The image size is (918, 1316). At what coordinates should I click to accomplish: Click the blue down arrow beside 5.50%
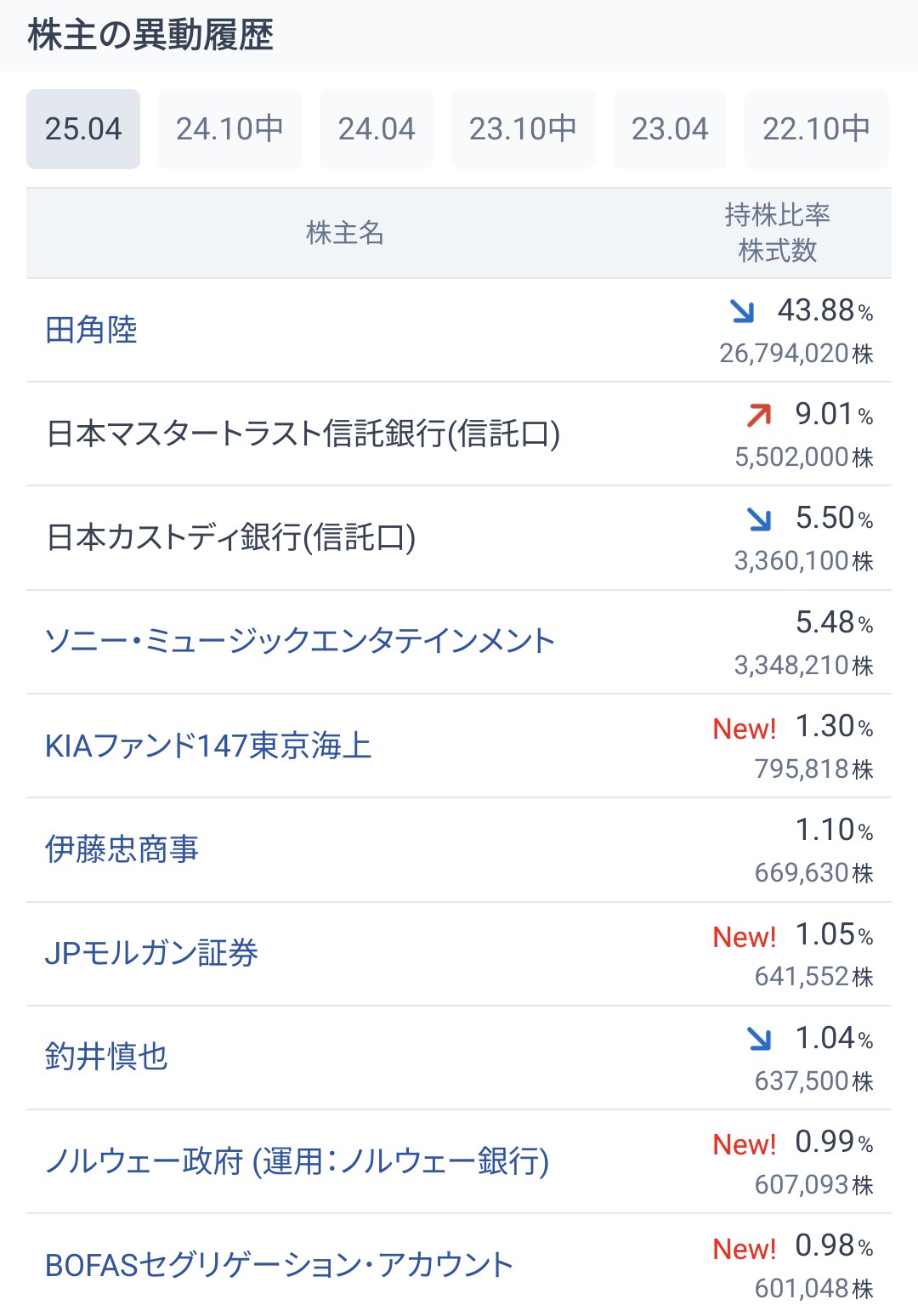tap(759, 519)
